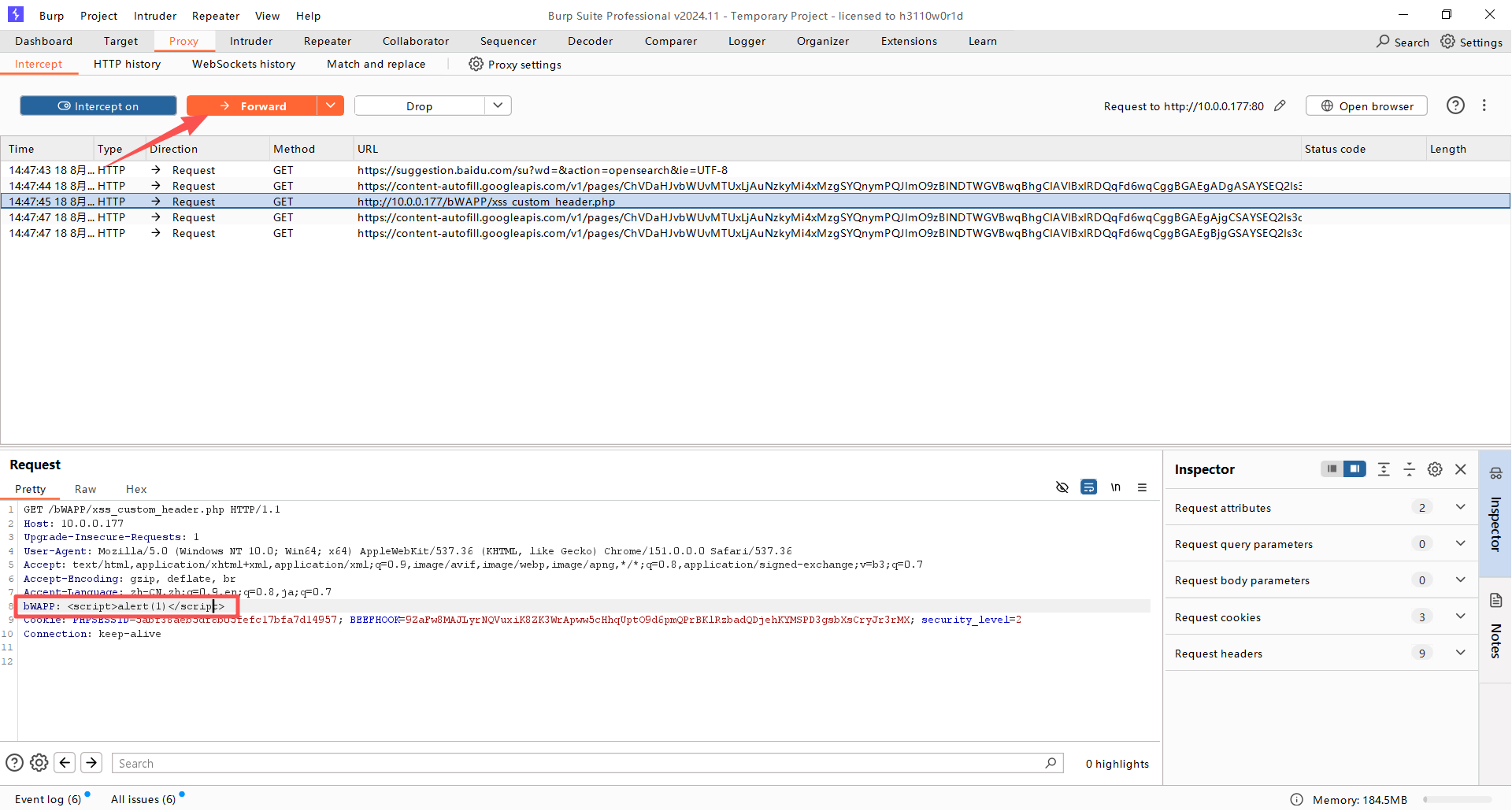Switch Inspector to the left layout toggle
Viewport: 1512px width, 811px height.
tap(1332, 468)
